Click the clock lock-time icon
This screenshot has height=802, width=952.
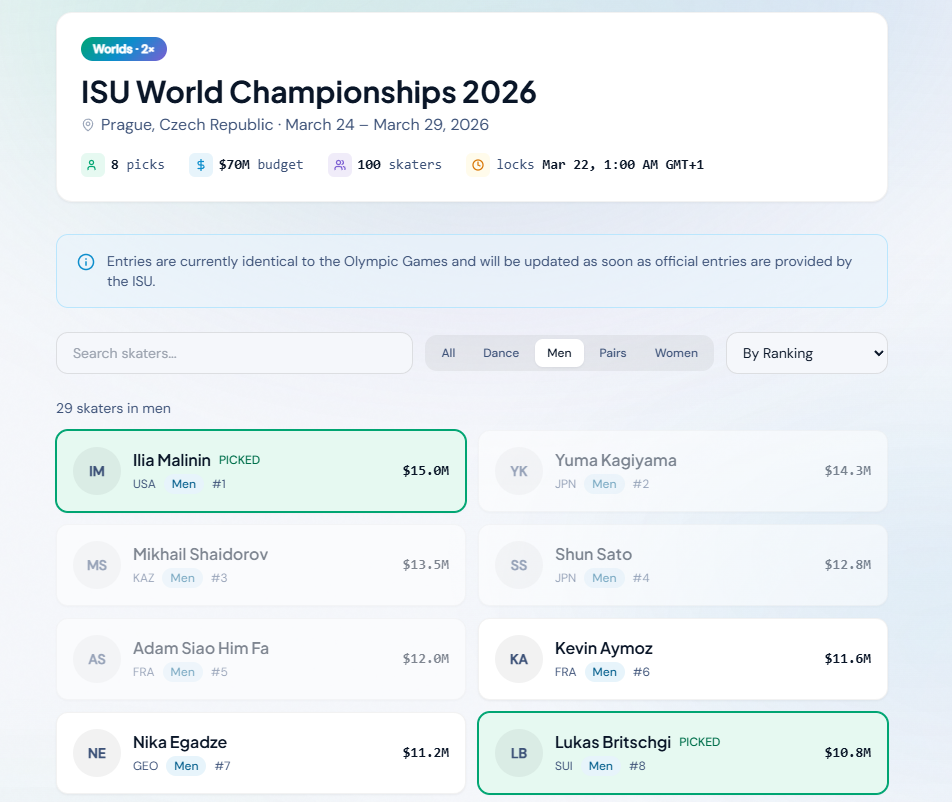pyautogui.click(x=478, y=165)
